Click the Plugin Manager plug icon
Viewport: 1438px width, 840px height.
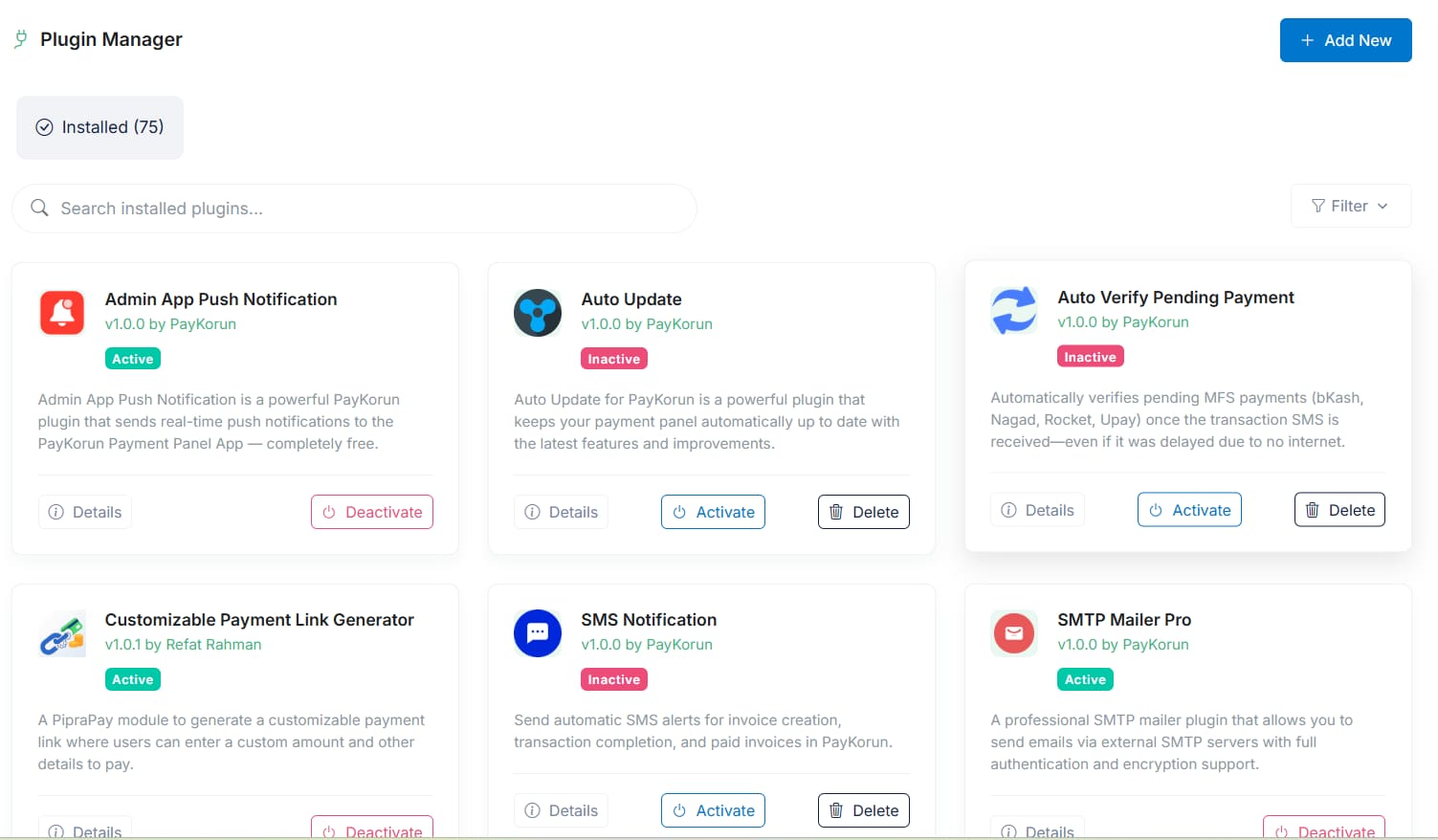(21, 39)
